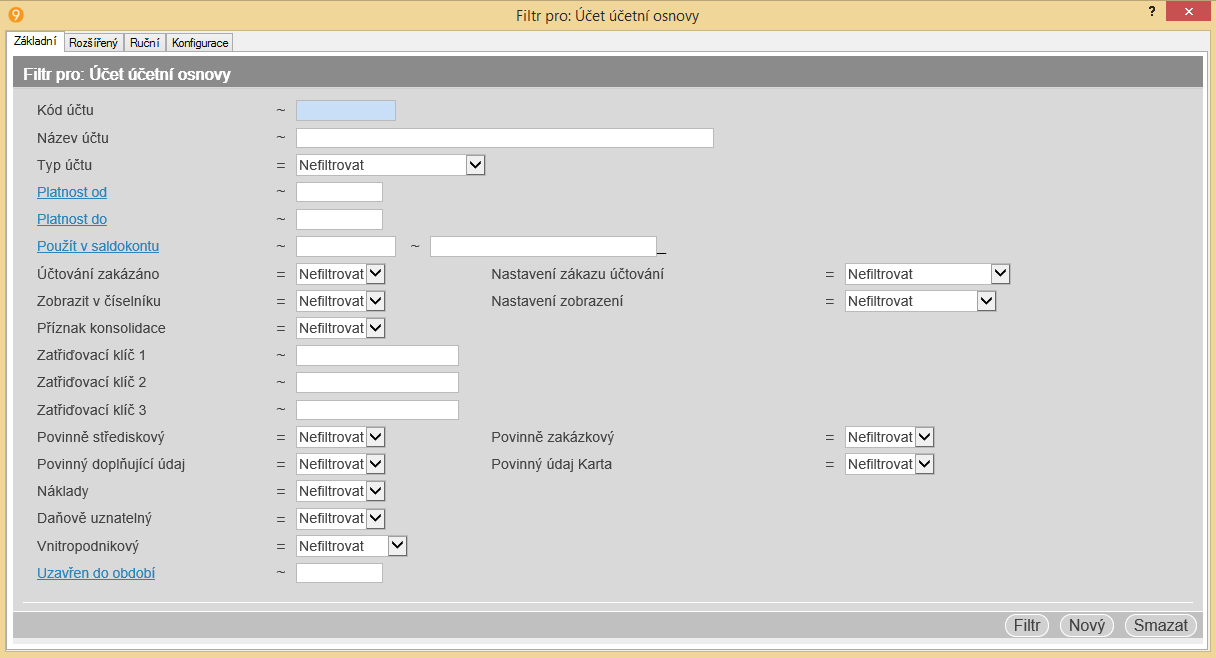Viewport: 1216px width, 658px height.
Task: Open the Nastavení zákazu účtování dropdown
Action: pos(927,274)
